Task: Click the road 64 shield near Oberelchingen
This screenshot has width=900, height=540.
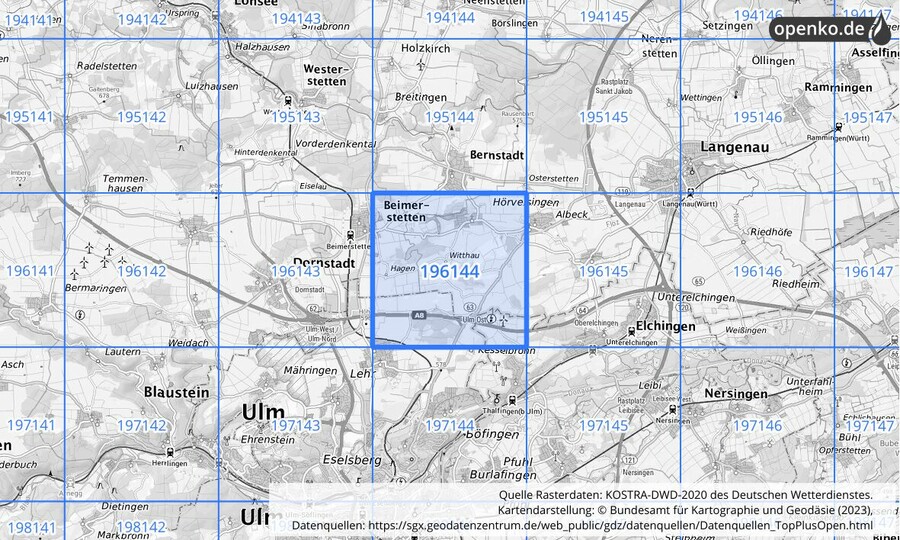Action: [582, 310]
